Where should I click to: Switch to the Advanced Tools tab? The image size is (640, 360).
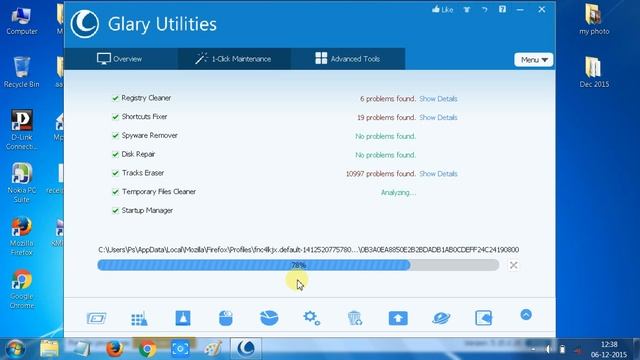(x=348, y=59)
